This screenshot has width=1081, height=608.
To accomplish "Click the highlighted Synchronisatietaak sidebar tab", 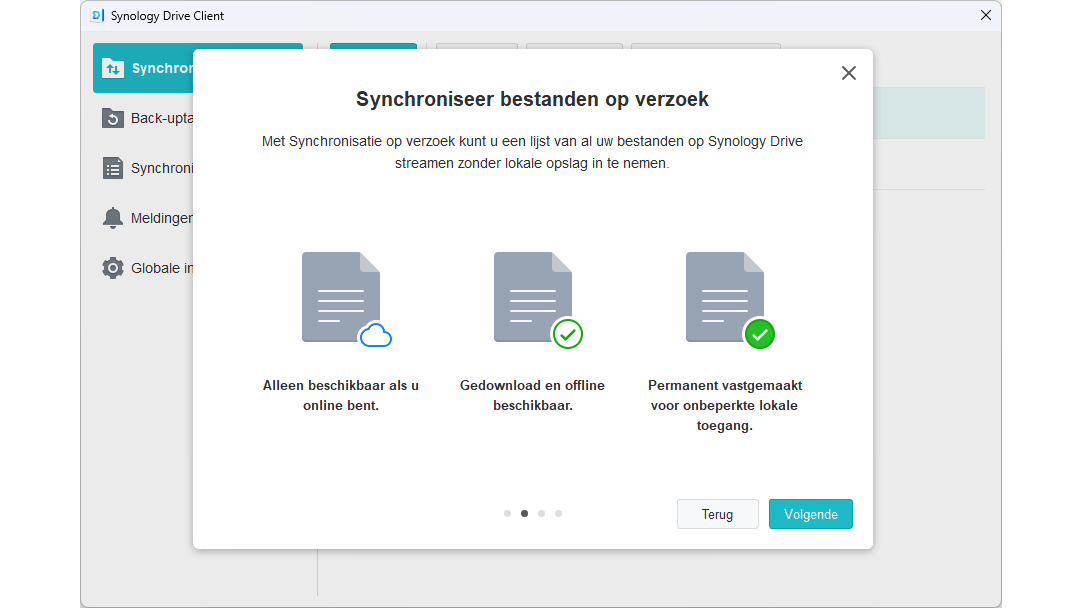I will (x=160, y=67).
